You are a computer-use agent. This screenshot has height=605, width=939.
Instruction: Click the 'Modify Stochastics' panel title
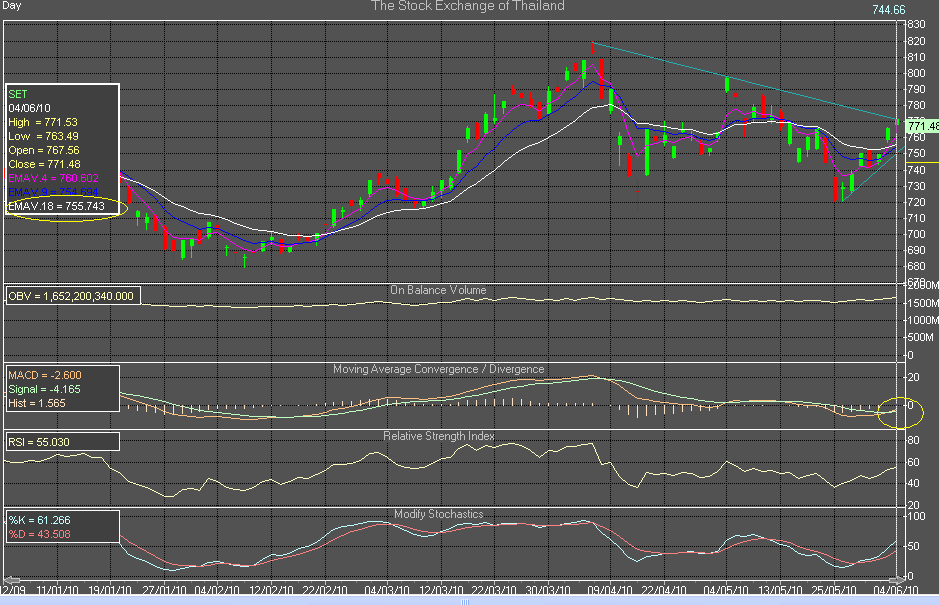click(438, 514)
